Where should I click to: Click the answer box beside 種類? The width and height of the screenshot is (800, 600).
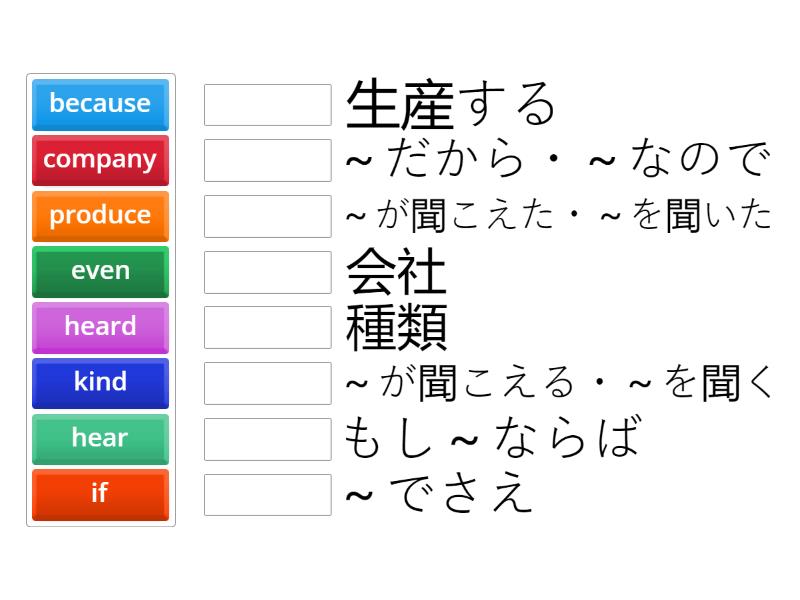[x=266, y=327]
